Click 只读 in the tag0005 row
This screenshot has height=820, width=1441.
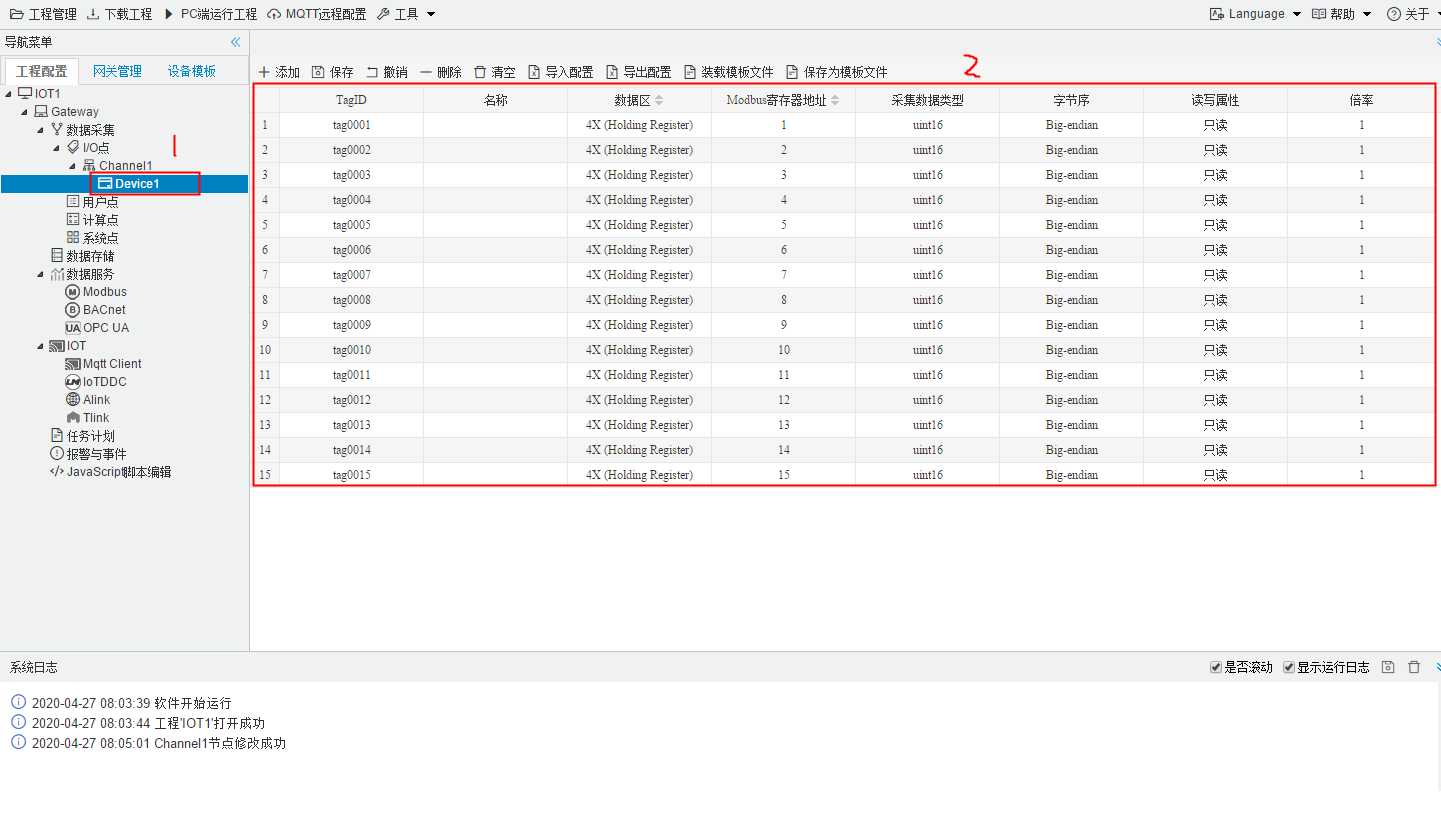coord(1215,225)
